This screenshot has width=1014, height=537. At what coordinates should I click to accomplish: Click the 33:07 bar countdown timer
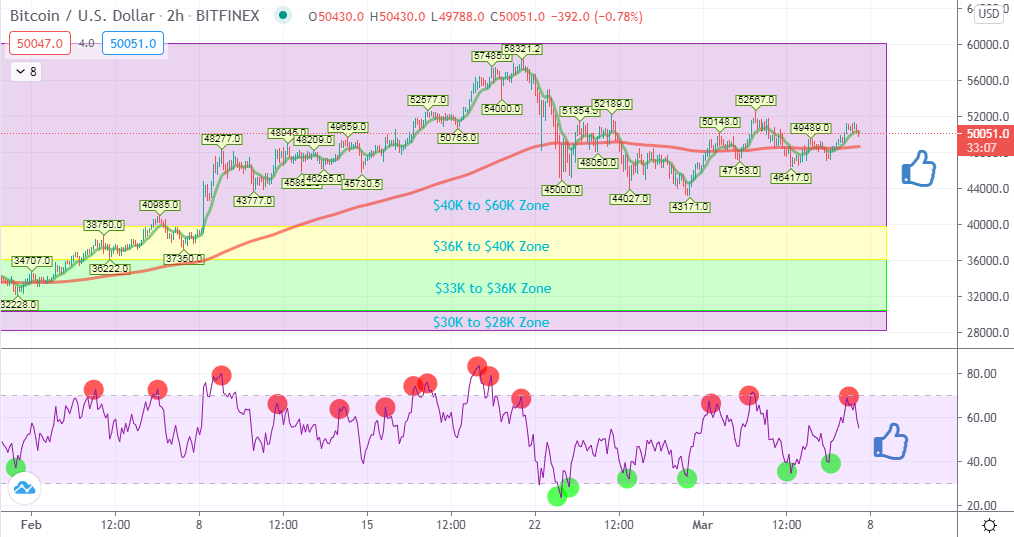point(982,148)
